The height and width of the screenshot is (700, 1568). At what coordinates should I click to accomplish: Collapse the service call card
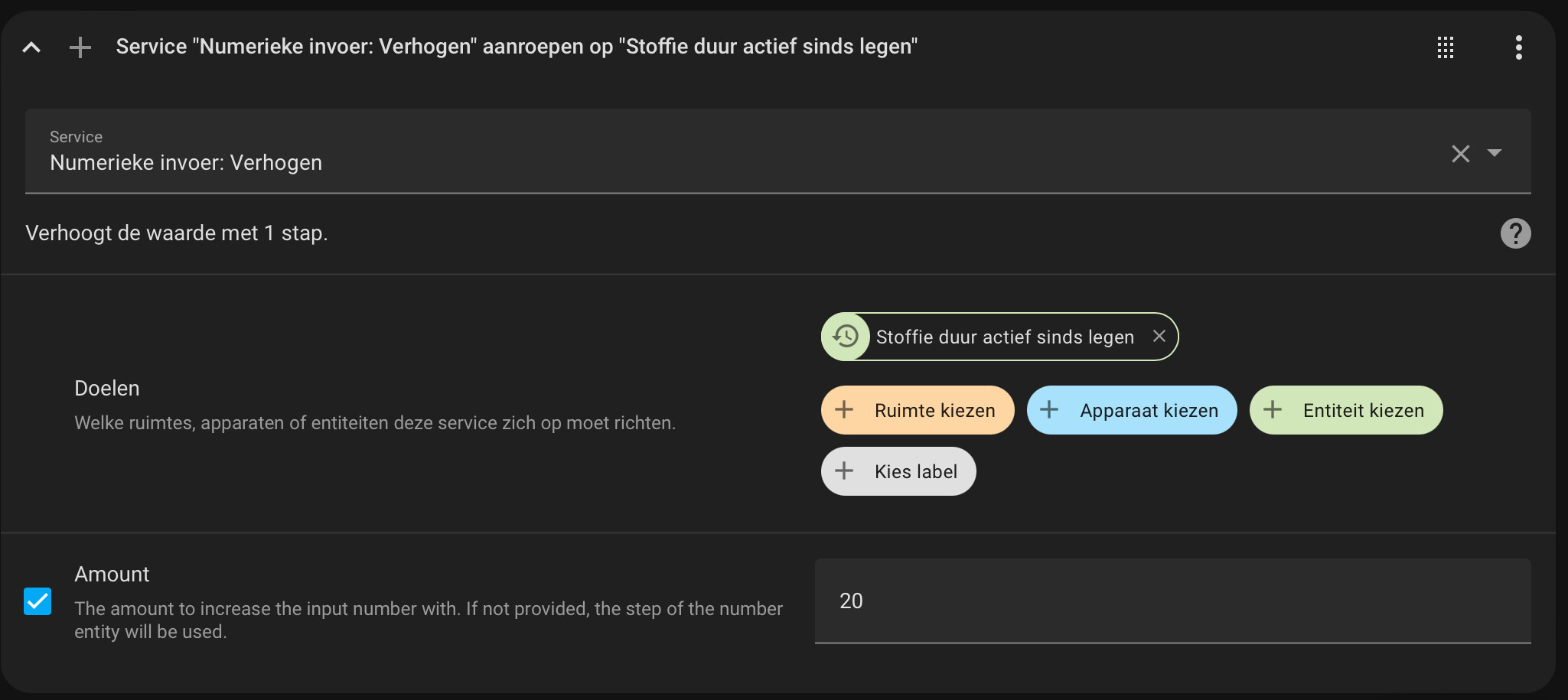[x=32, y=47]
